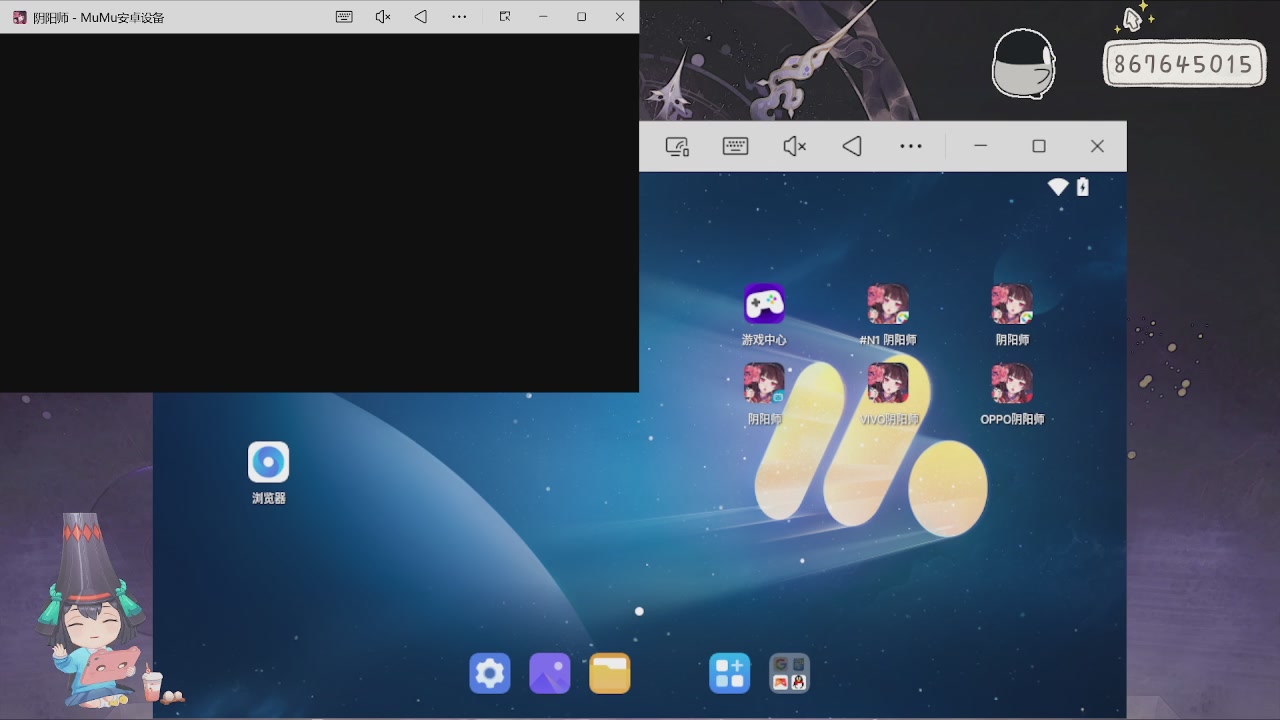
Task: Click the Wi-Fi status icon in the Android status bar
Action: click(1058, 187)
